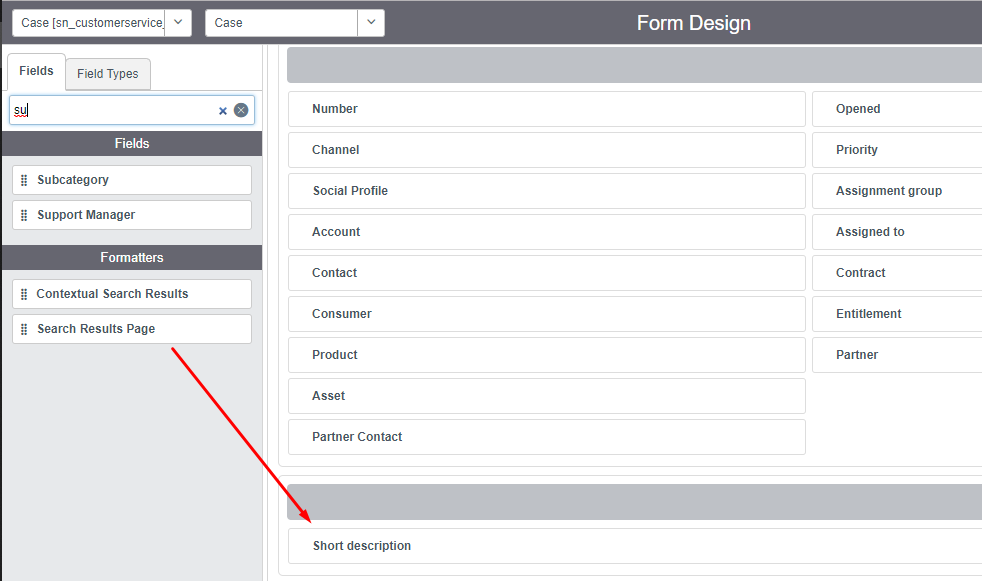Select the Partner Contact field row
Viewport: 982px width, 581px height.
tap(546, 437)
